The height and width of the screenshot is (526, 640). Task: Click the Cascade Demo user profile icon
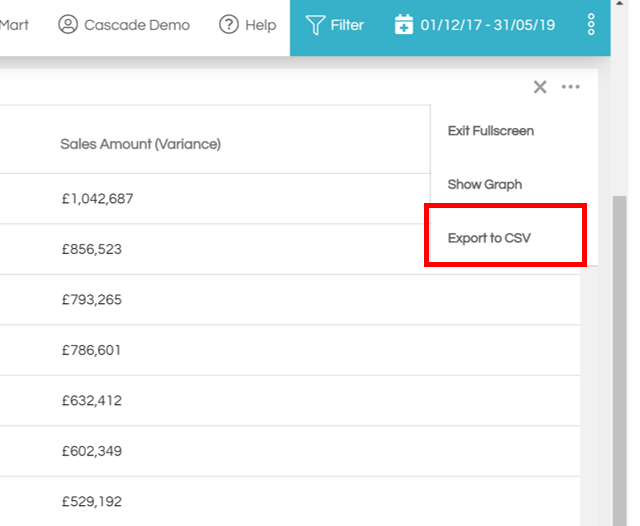(68, 24)
